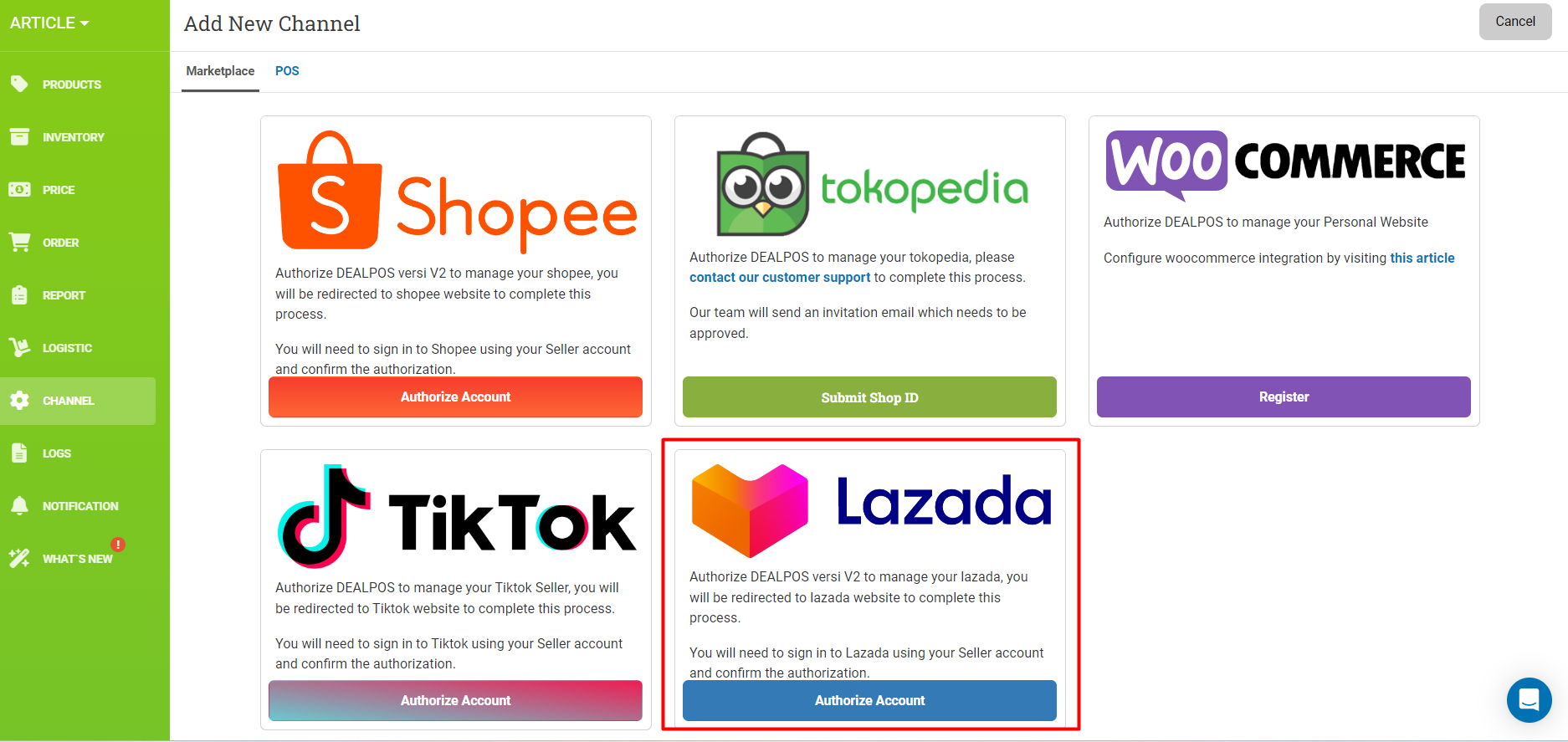
Task: Open the Logs document icon
Action: pos(19,453)
